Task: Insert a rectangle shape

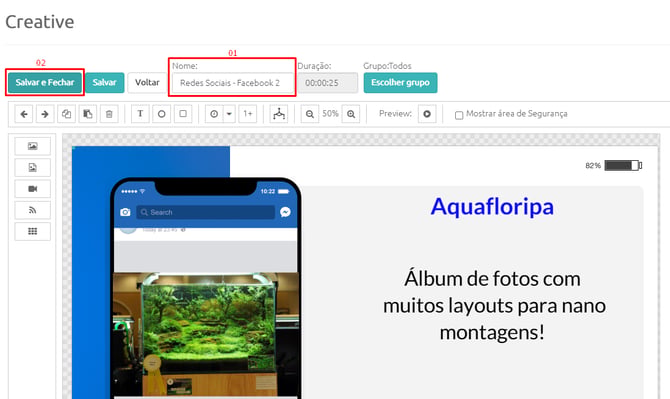Action: click(x=183, y=114)
